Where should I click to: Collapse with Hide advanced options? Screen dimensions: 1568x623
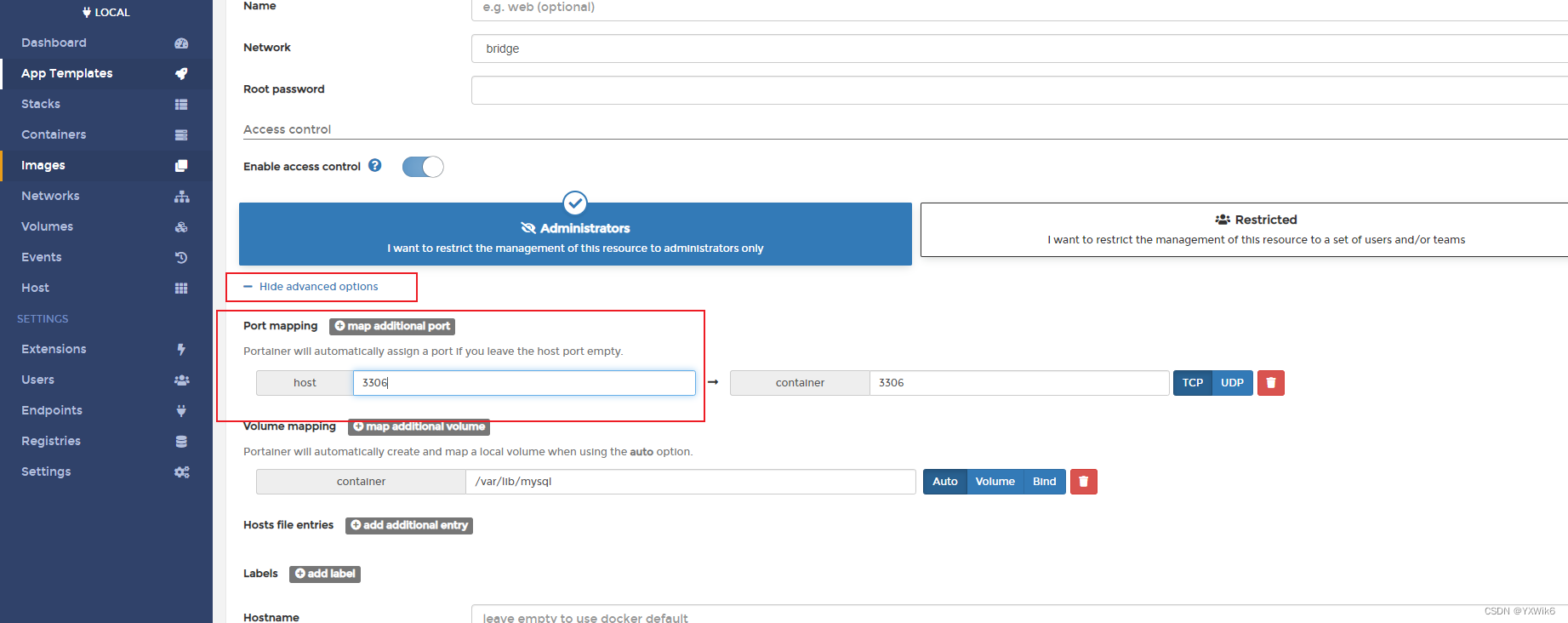[x=311, y=287]
